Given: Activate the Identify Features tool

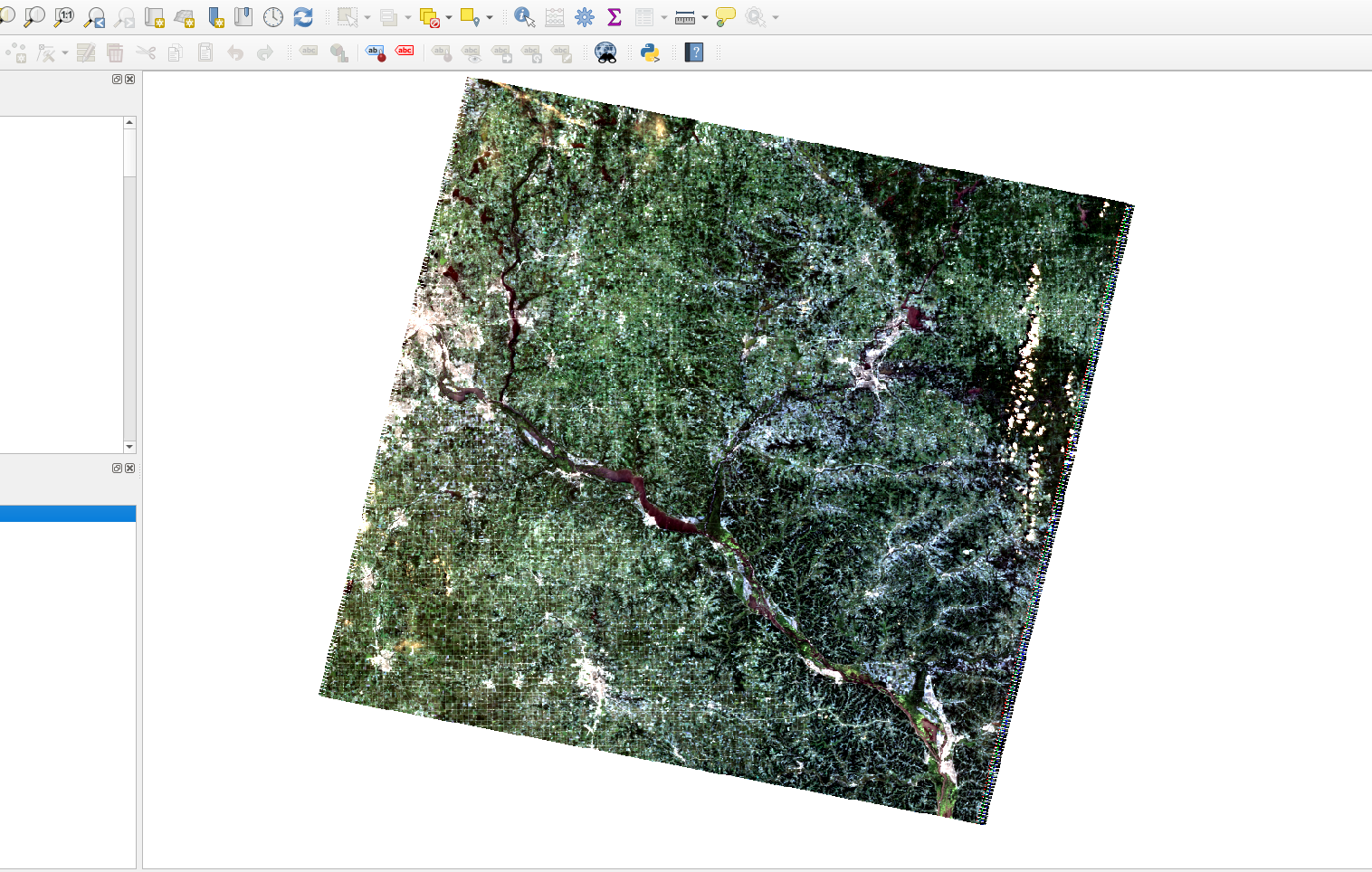Looking at the screenshot, I should tap(524, 16).
